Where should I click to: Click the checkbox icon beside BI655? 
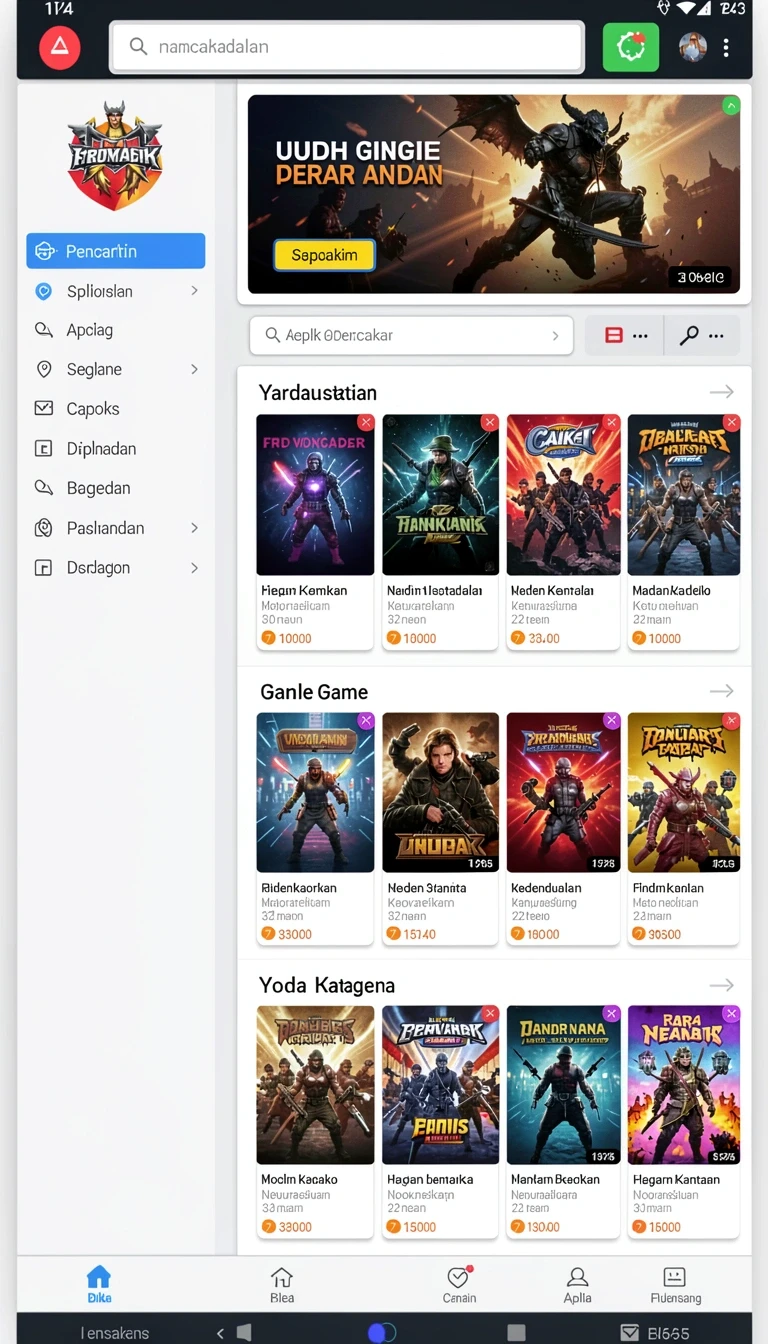coord(630,1332)
